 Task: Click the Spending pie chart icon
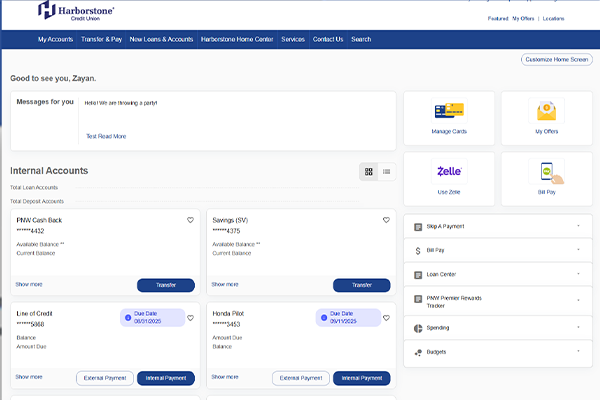point(418,328)
